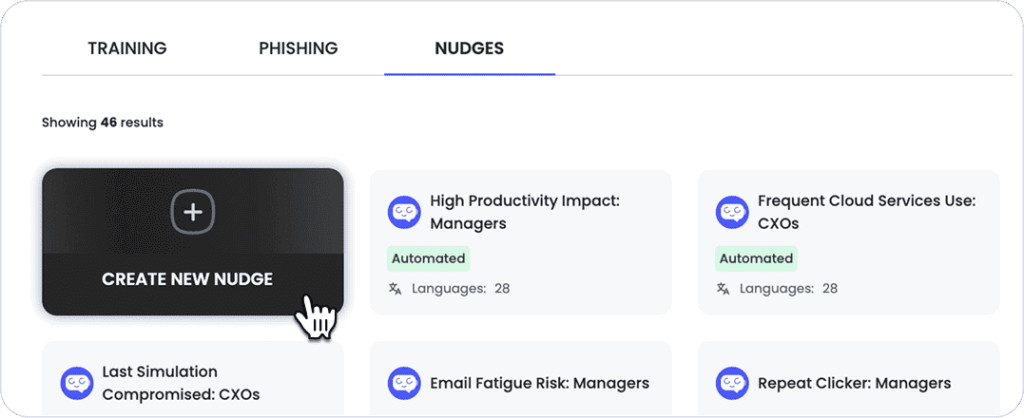Click the Repeat Clicker bot icon

[x=732, y=383]
